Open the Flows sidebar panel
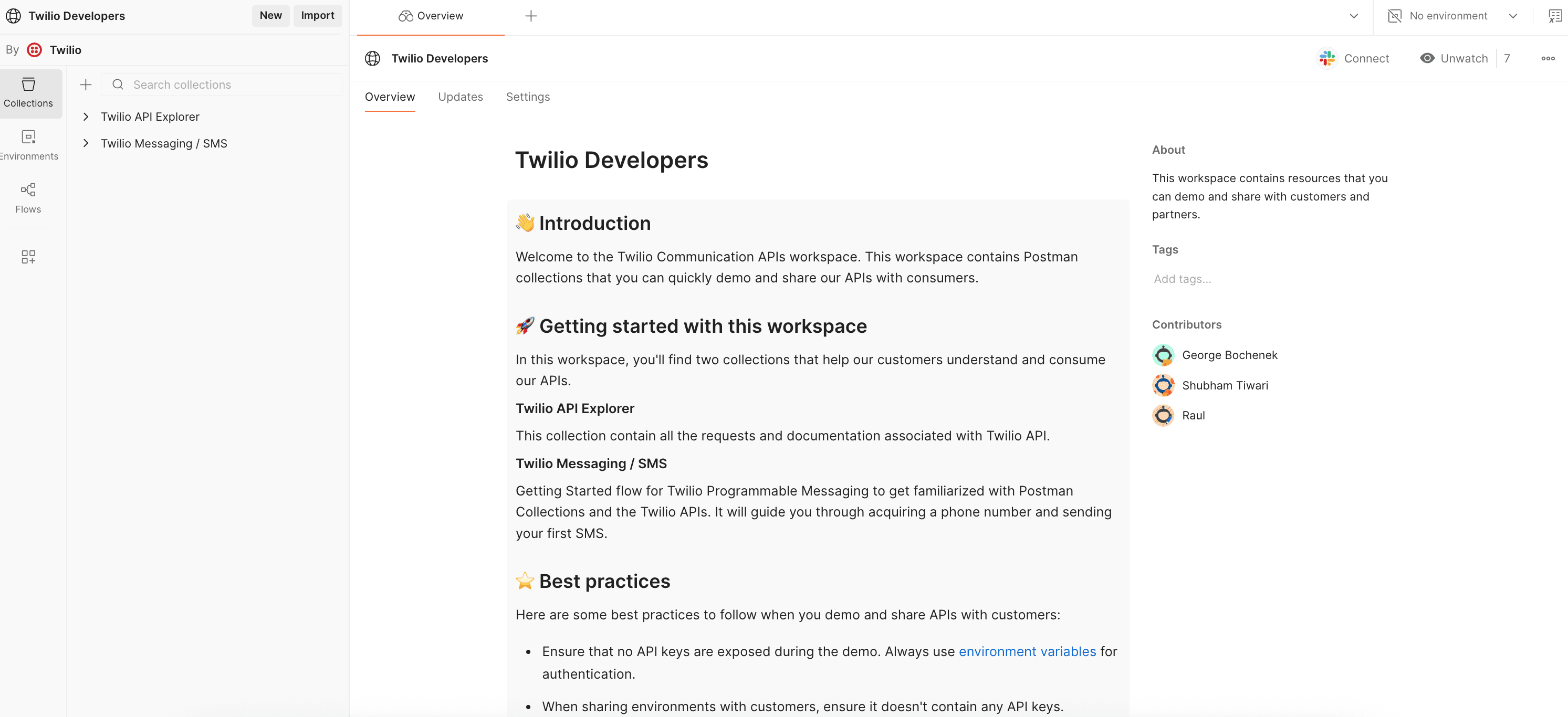This screenshot has height=717, width=1568. click(28, 198)
